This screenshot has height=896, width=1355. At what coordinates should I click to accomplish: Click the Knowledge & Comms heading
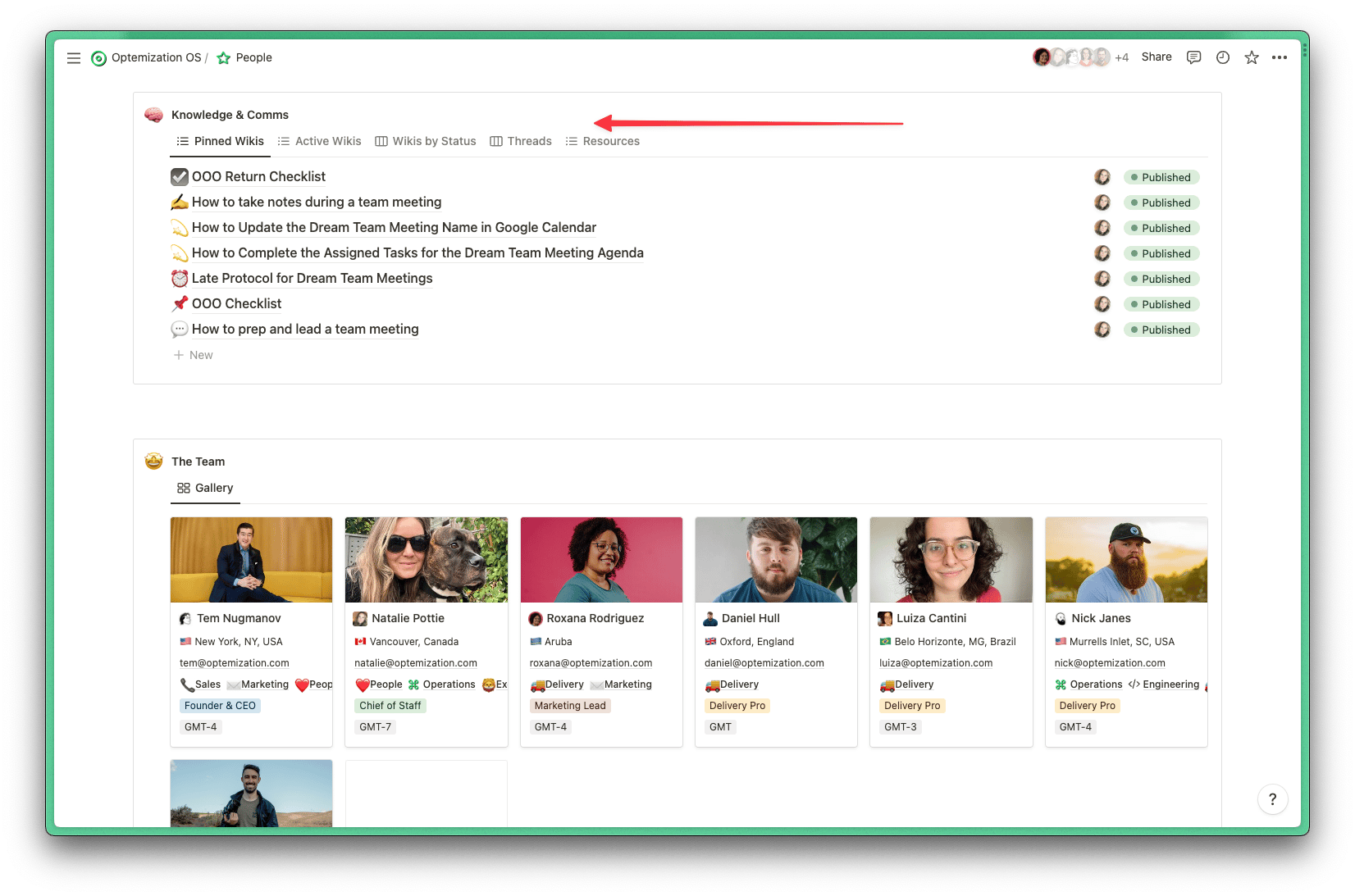click(230, 115)
